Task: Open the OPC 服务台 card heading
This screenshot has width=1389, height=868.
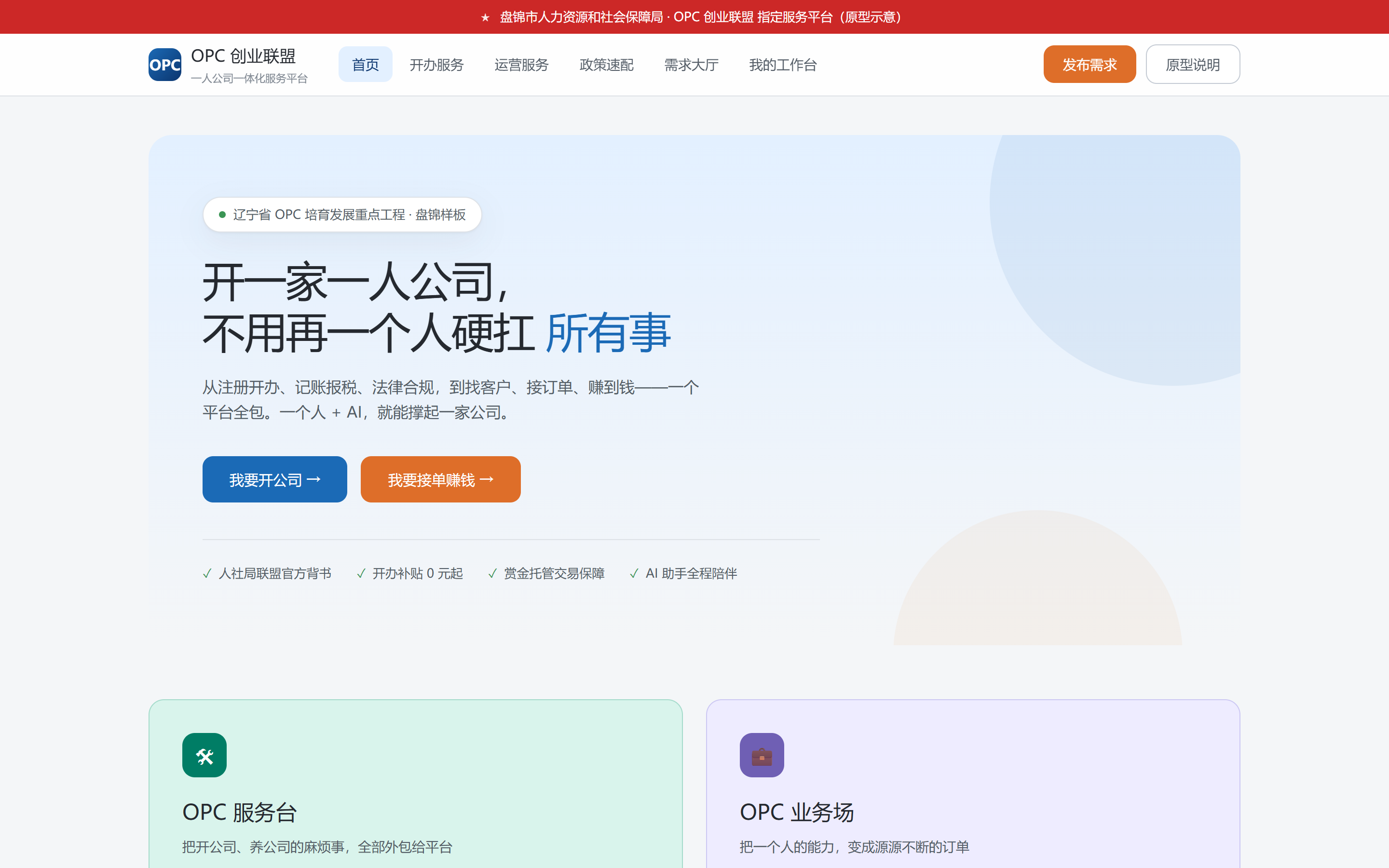Action: click(x=239, y=813)
